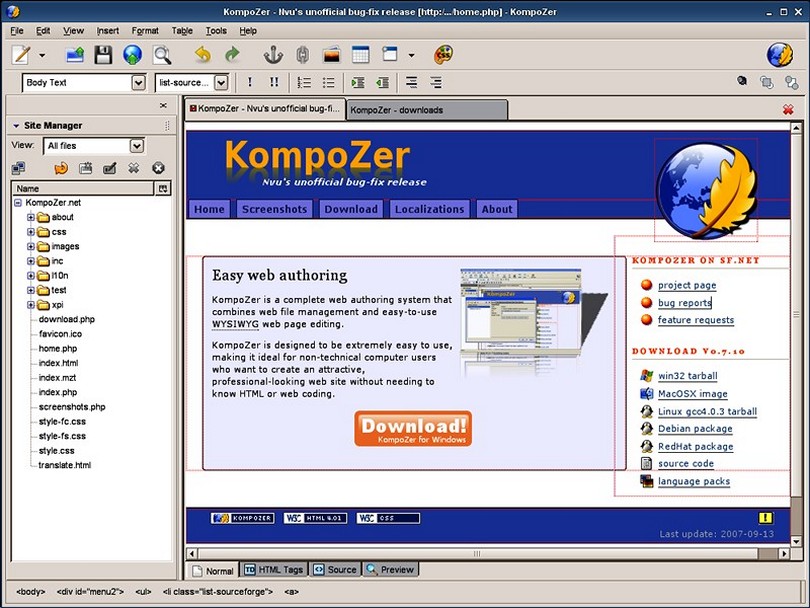This screenshot has width=810, height=608.
Task: Click the New page pencil icon
Action: (21, 54)
